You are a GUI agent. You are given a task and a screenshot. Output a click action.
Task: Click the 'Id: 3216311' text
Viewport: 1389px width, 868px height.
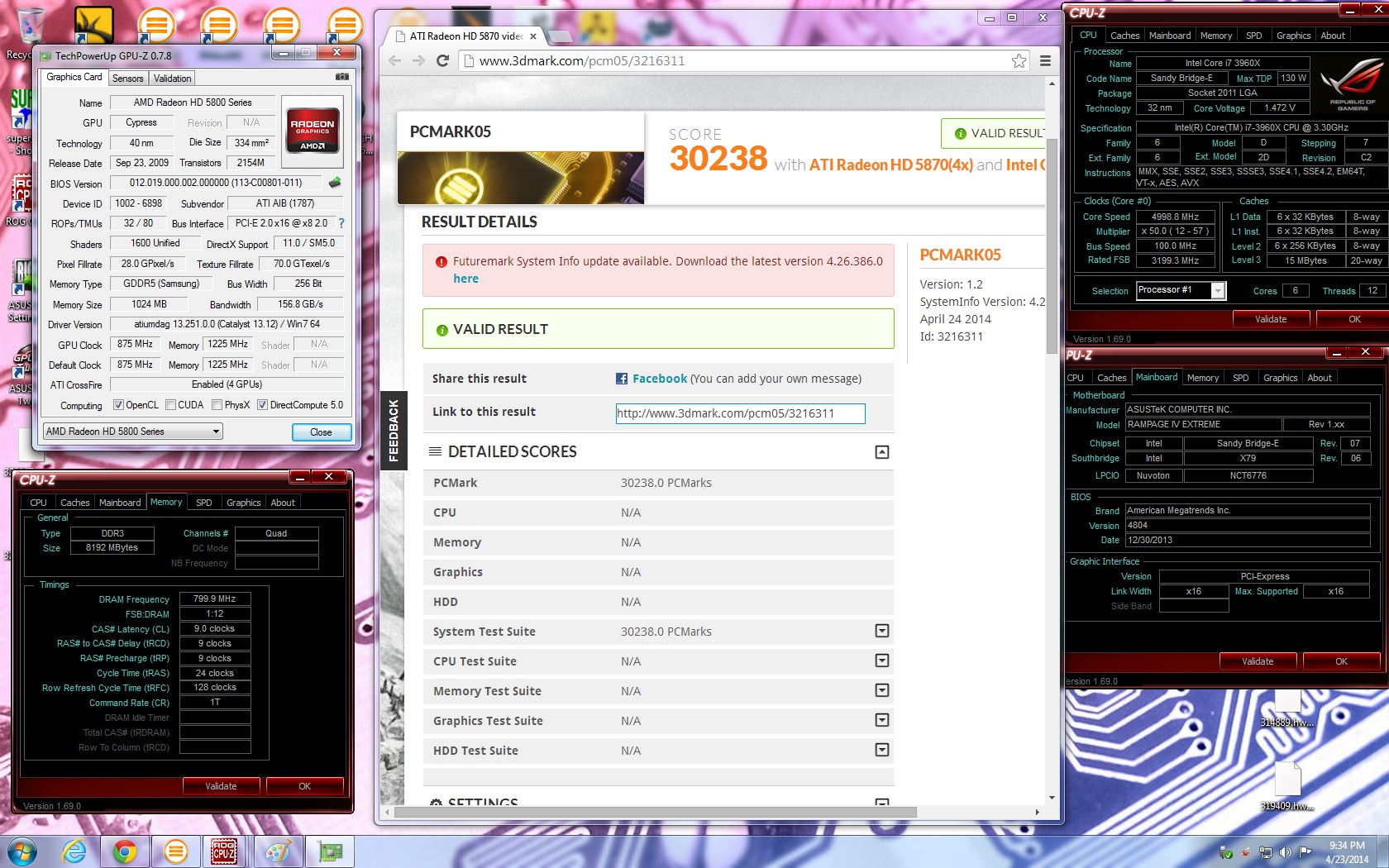point(952,336)
